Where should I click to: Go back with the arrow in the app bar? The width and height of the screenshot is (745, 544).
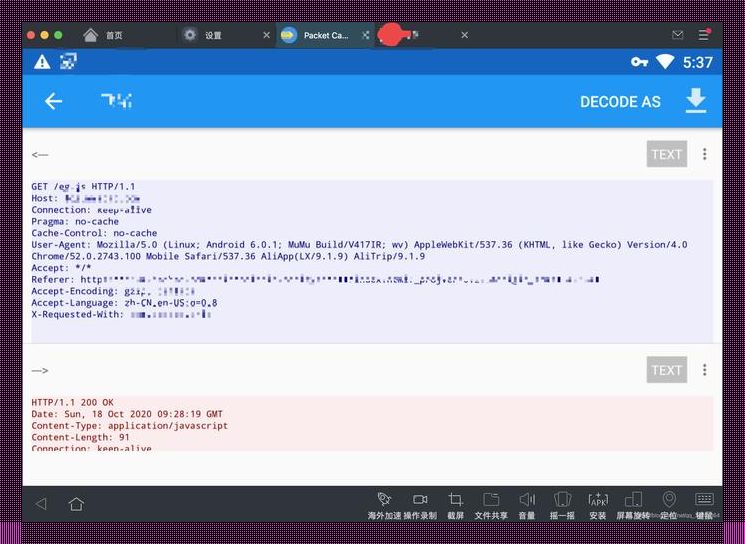(x=53, y=101)
